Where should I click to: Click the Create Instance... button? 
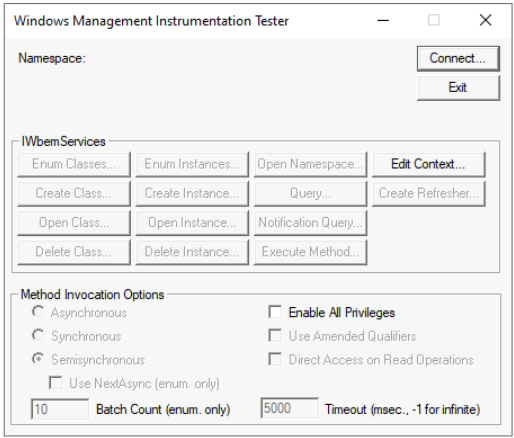(x=192, y=193)
